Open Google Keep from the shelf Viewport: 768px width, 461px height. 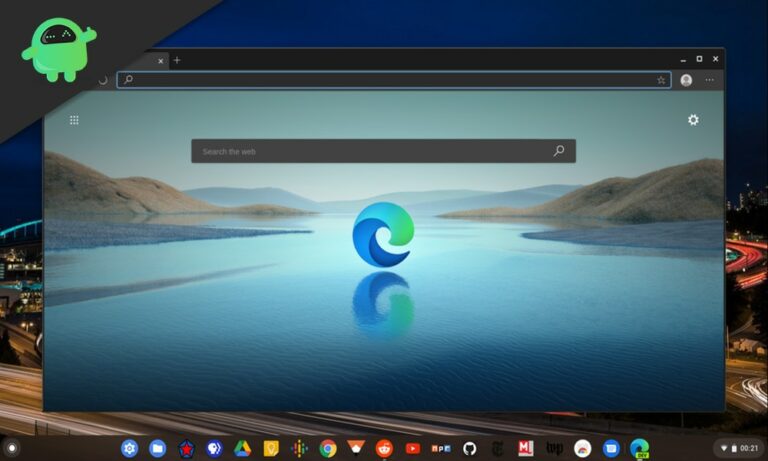271,448
